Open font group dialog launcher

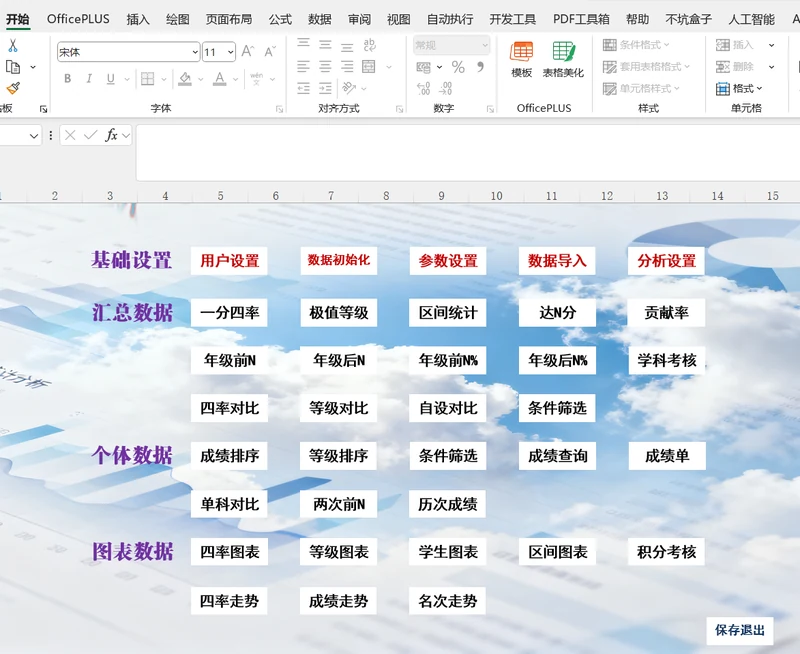[279, 109]
